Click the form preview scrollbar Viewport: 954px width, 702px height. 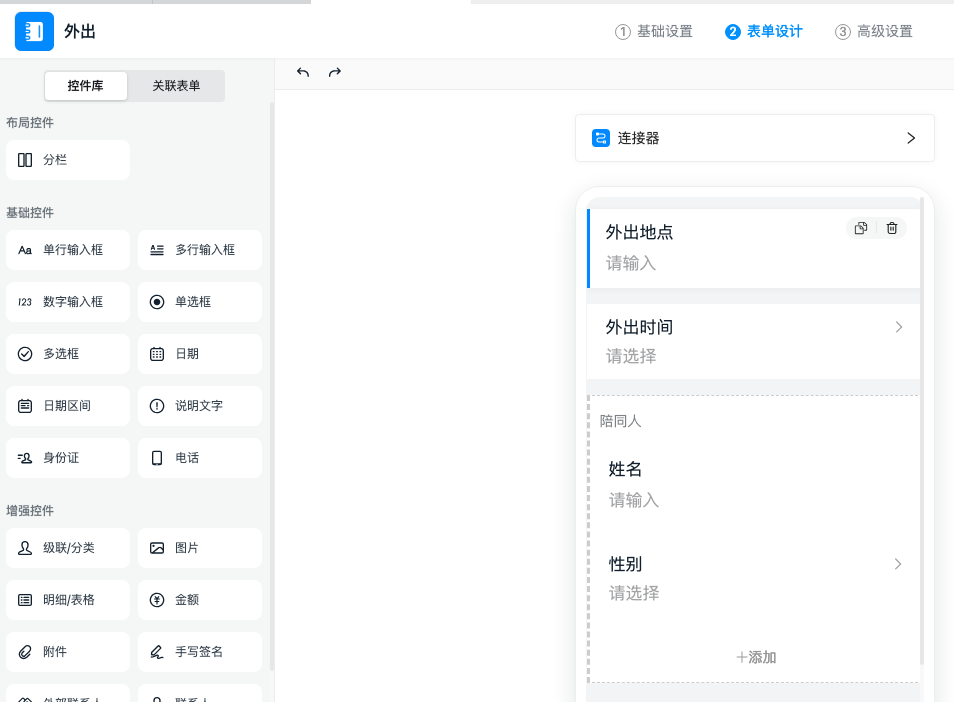922,431
